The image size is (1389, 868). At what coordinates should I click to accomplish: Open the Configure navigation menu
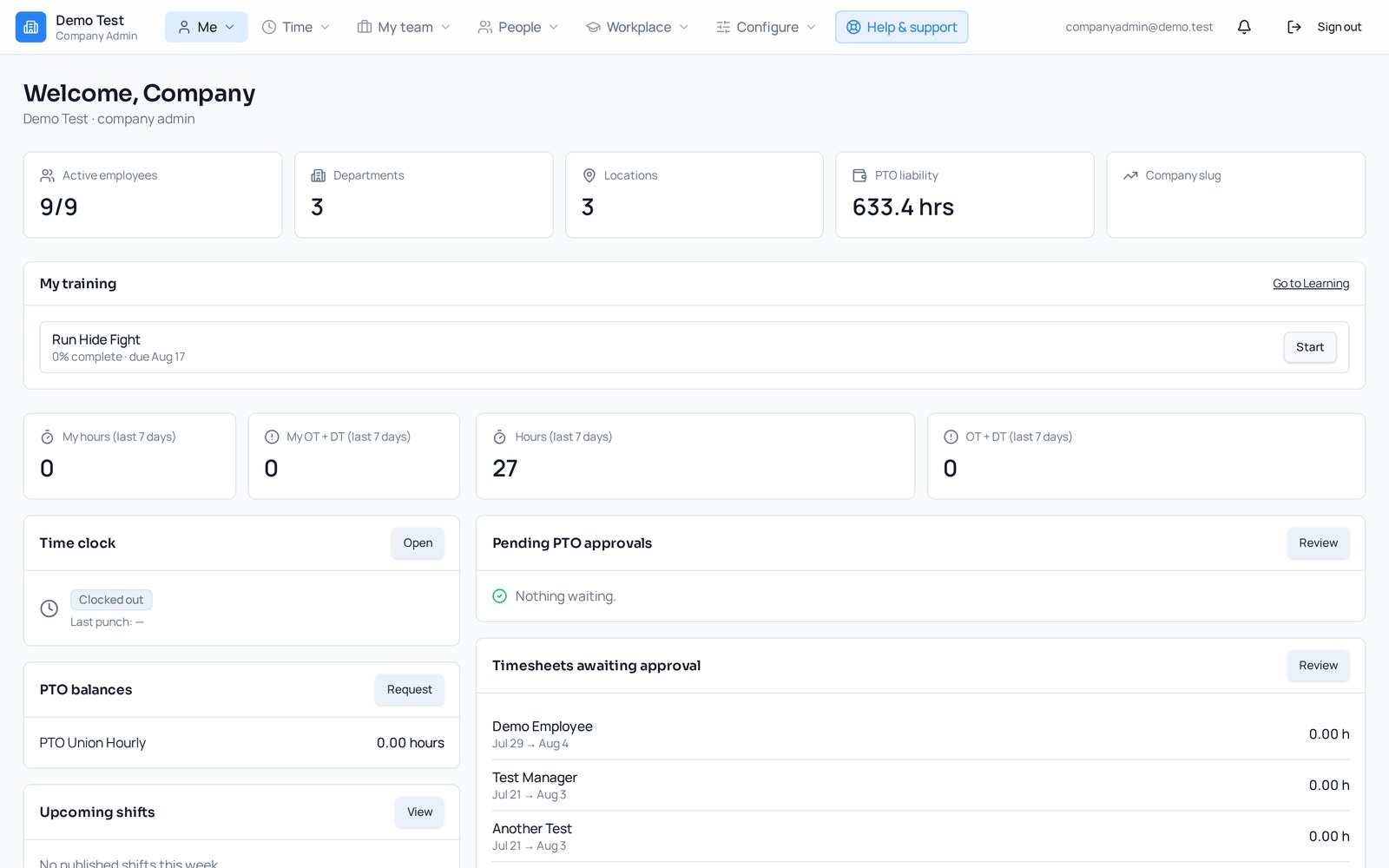coord(766,27)
